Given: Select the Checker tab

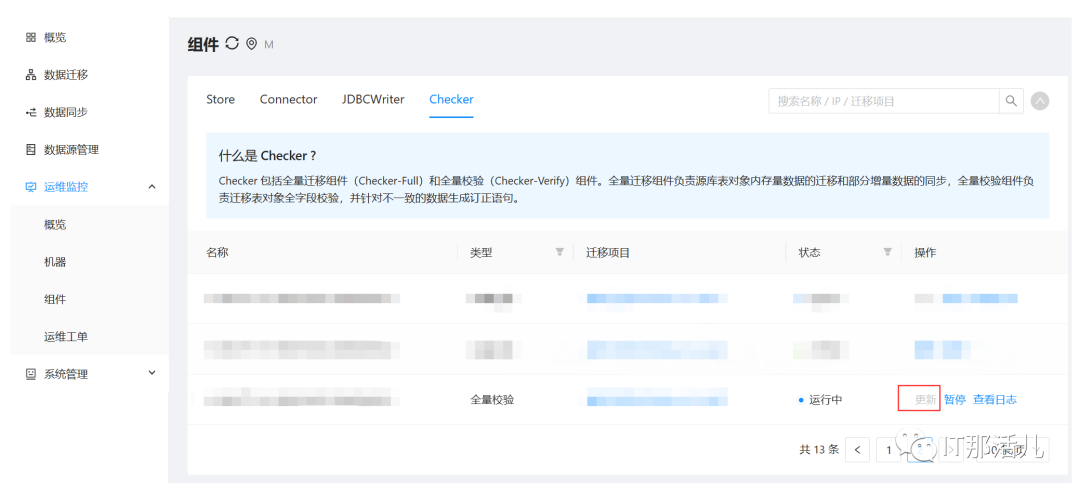Looking at the screenshot, I should (451, 99).
